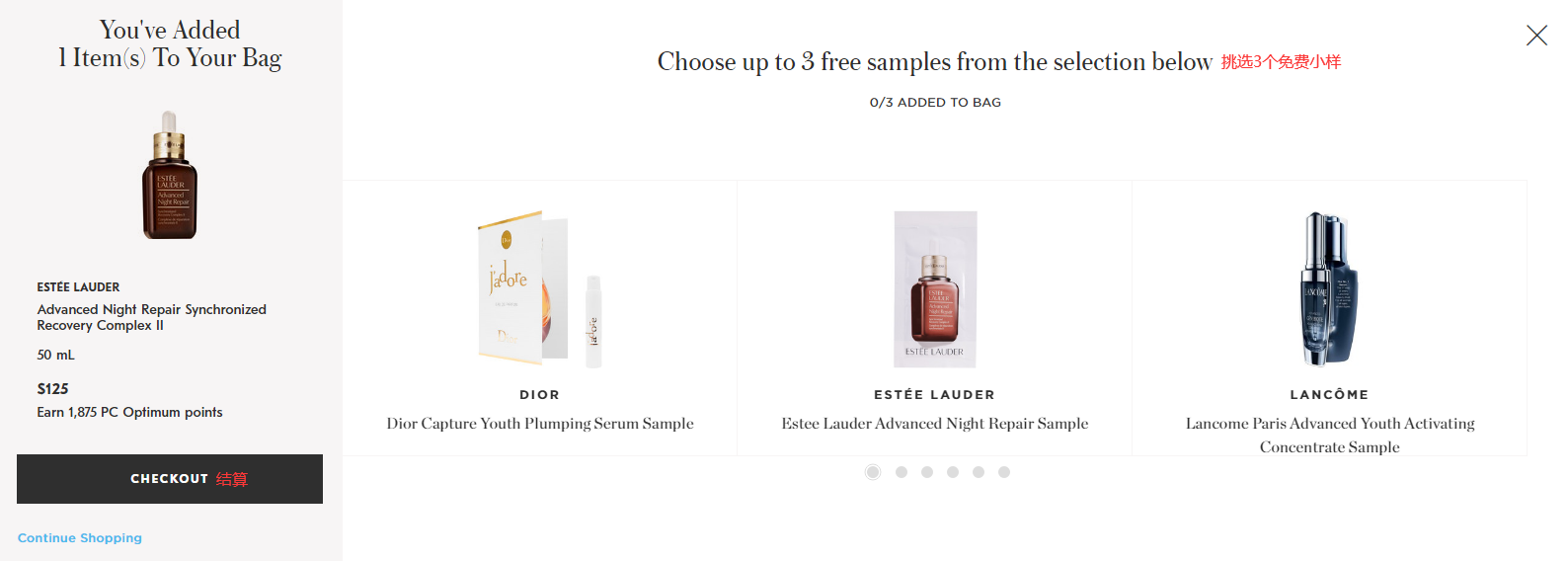
Task: Click the DIOR brand label
Action: (x=540, y=395)
